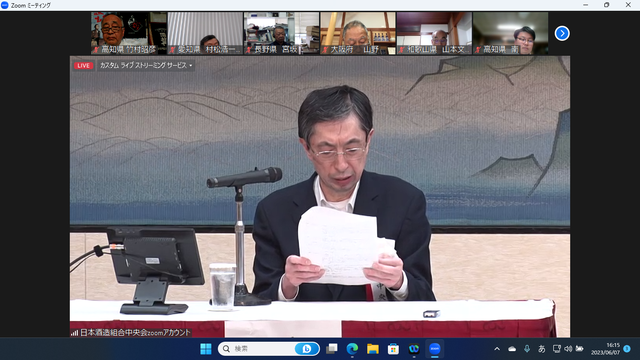
Task: Switch the Japanese IME input mode あ
Action: click(x=542, y=349)
